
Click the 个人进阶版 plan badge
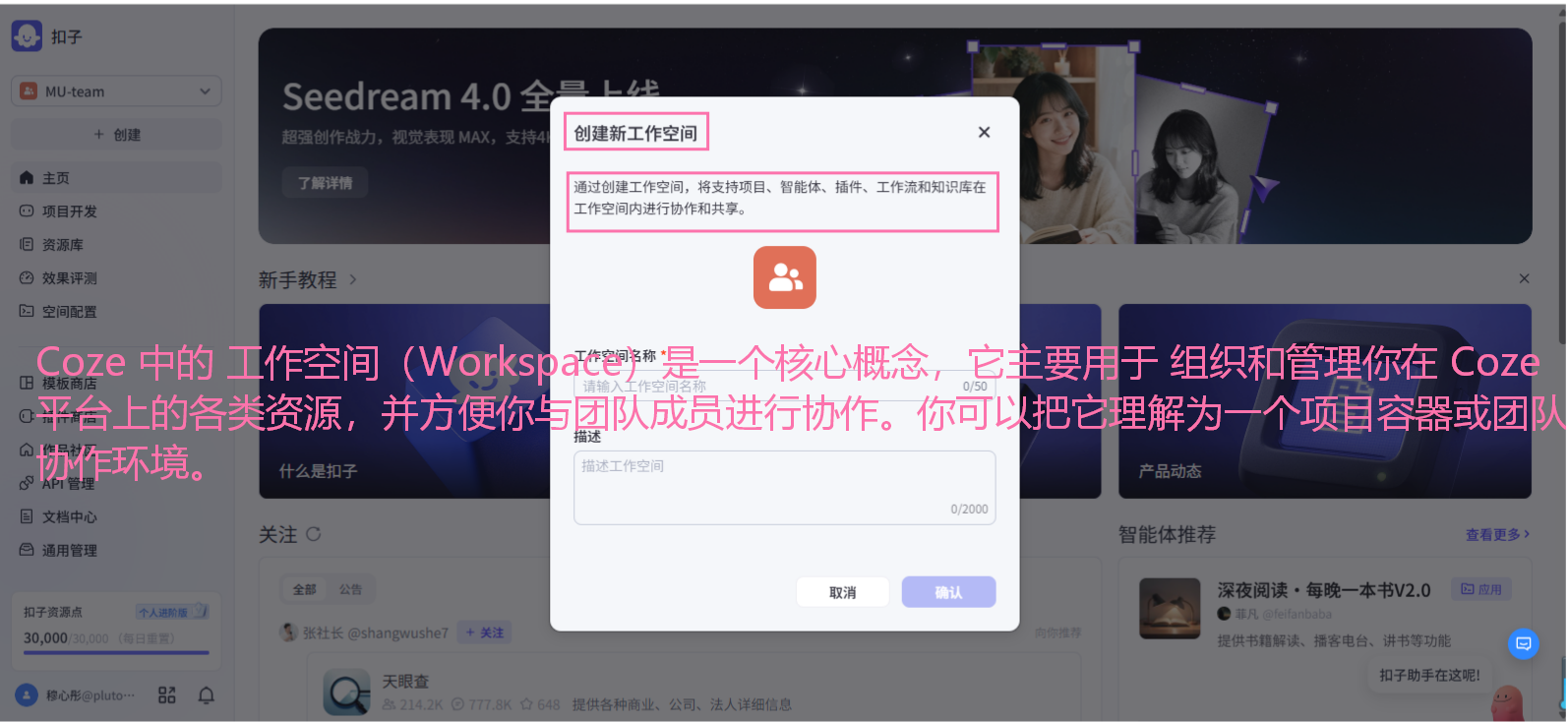point(172,612)
